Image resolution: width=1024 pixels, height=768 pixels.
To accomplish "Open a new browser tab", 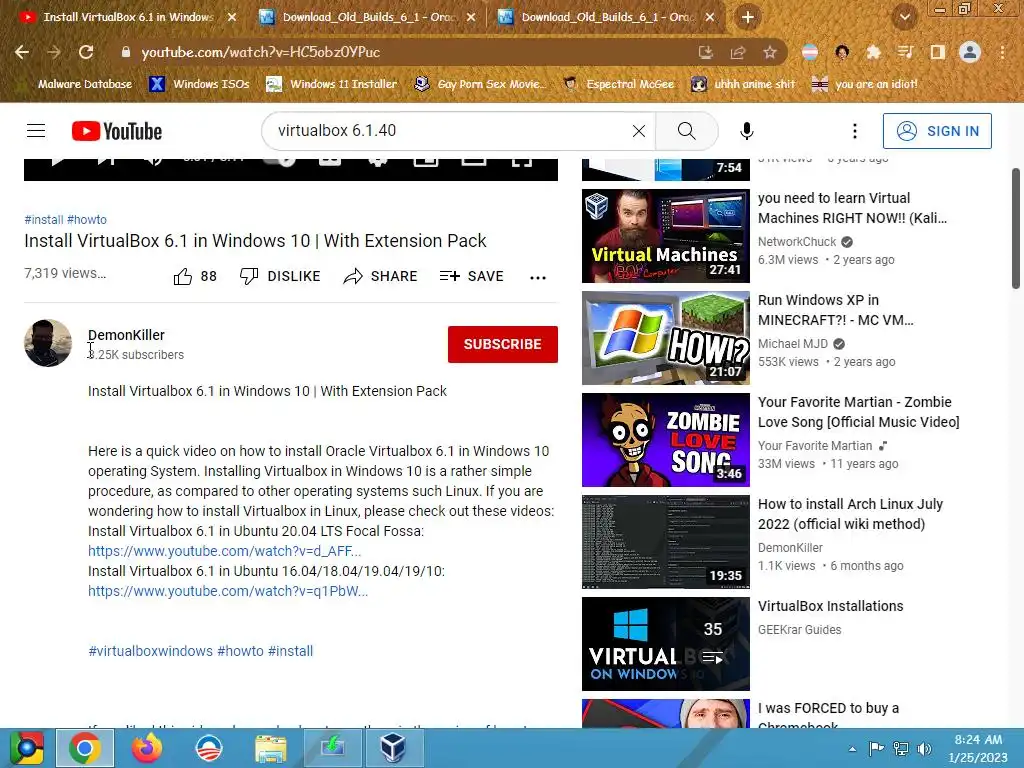I will (x=748, y=17).
